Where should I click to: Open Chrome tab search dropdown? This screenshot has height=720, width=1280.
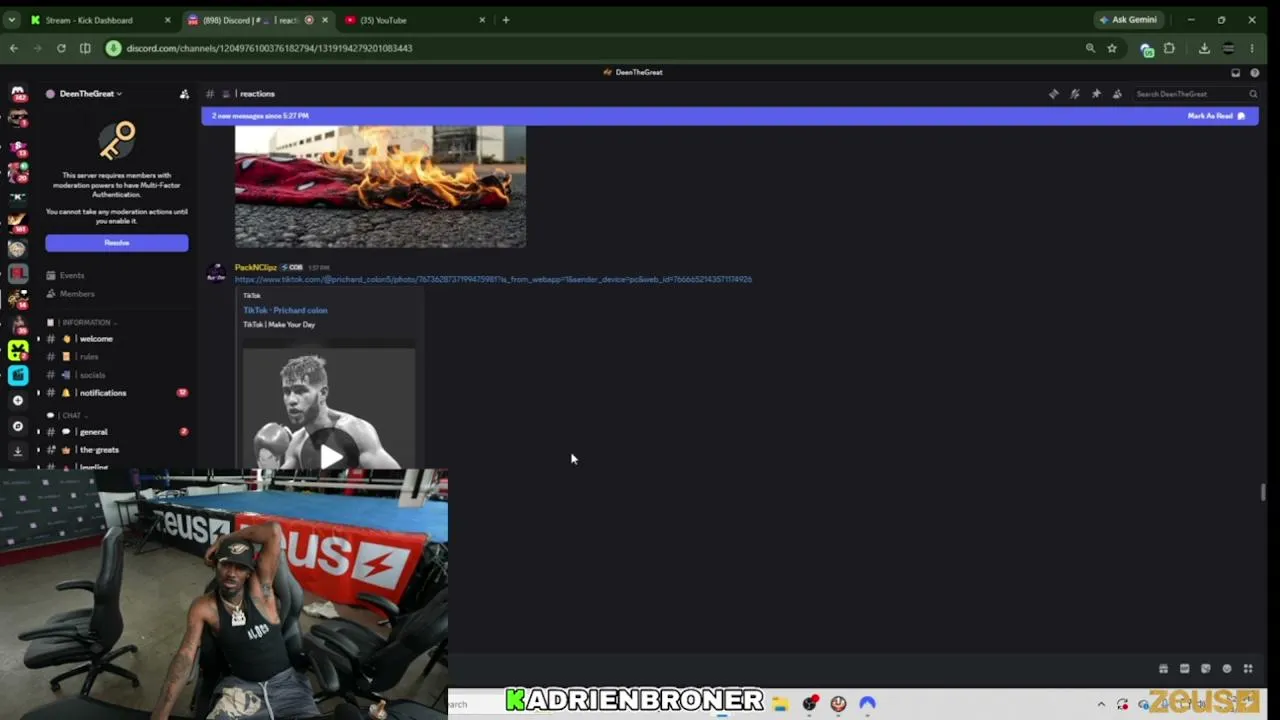tap(11, 20)
